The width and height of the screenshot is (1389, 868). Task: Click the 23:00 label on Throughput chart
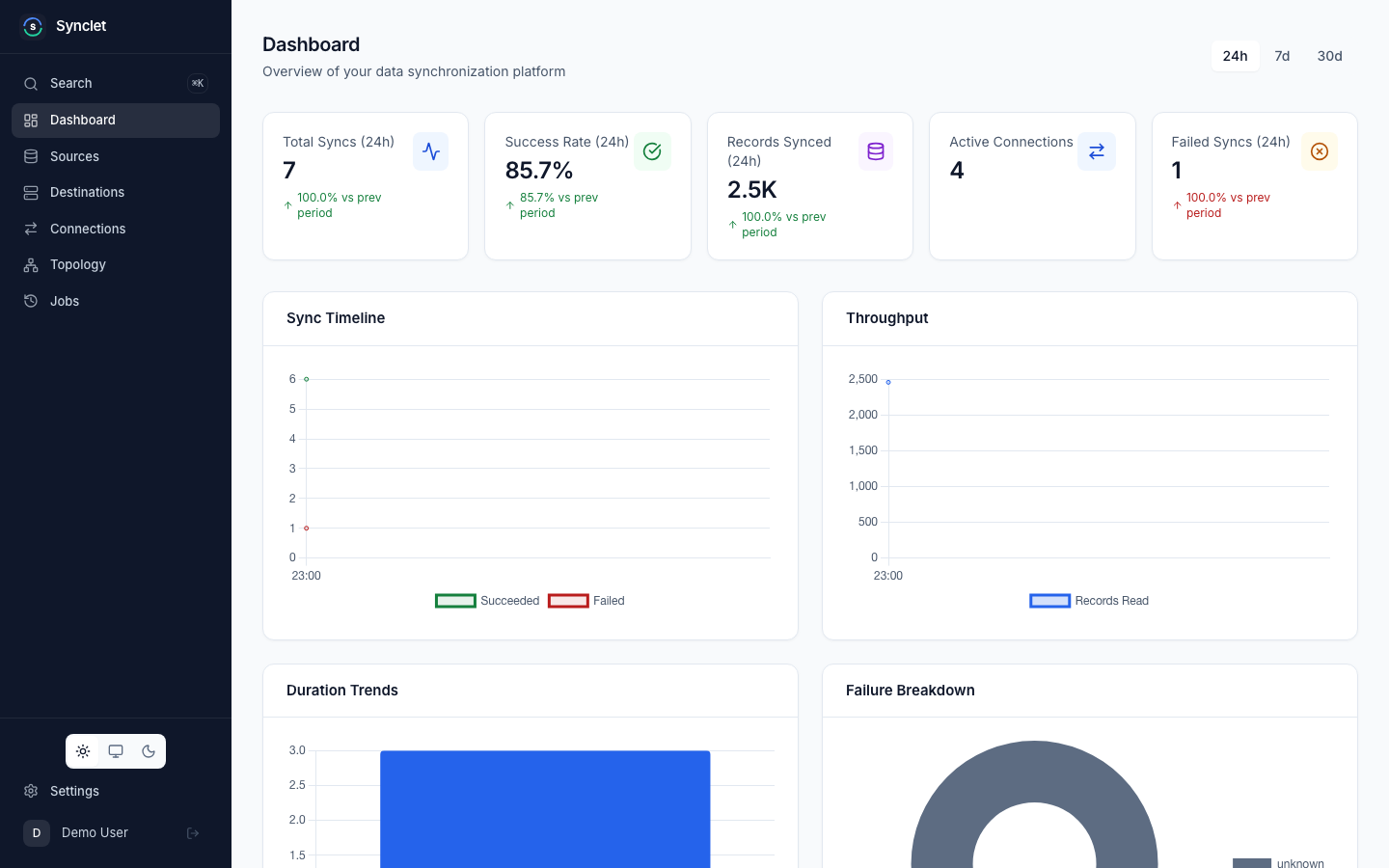pyautogui.click(x=888, y=576)
